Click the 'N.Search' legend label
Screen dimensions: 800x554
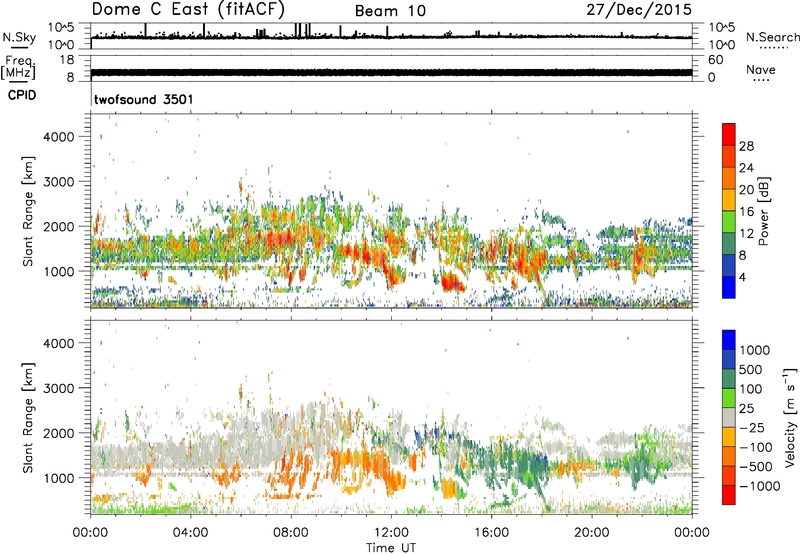pyautogui.click(x=773, y=37)
